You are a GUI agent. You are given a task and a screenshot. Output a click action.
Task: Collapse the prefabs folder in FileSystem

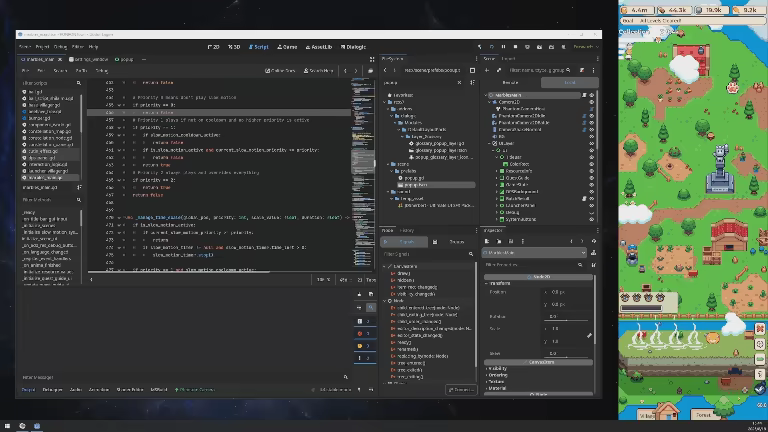coord(392,171)
